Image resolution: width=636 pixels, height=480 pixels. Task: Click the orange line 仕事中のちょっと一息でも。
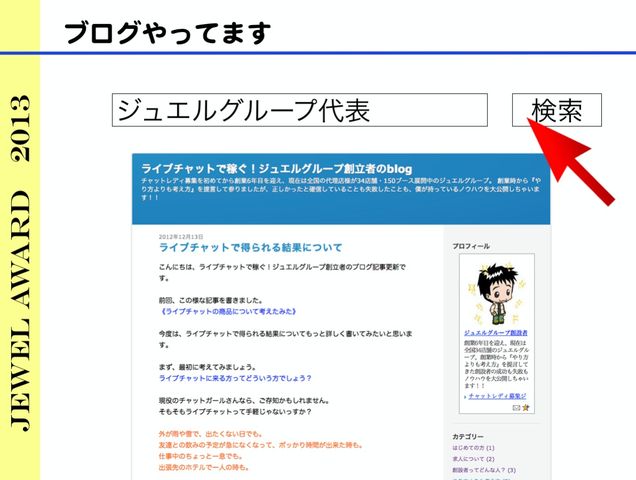click(x=200, y=456)
